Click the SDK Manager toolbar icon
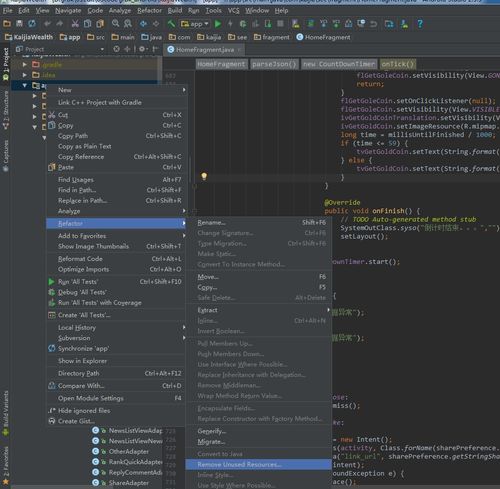500x489 pixels. pyautogui.click(x=404, y=24)
